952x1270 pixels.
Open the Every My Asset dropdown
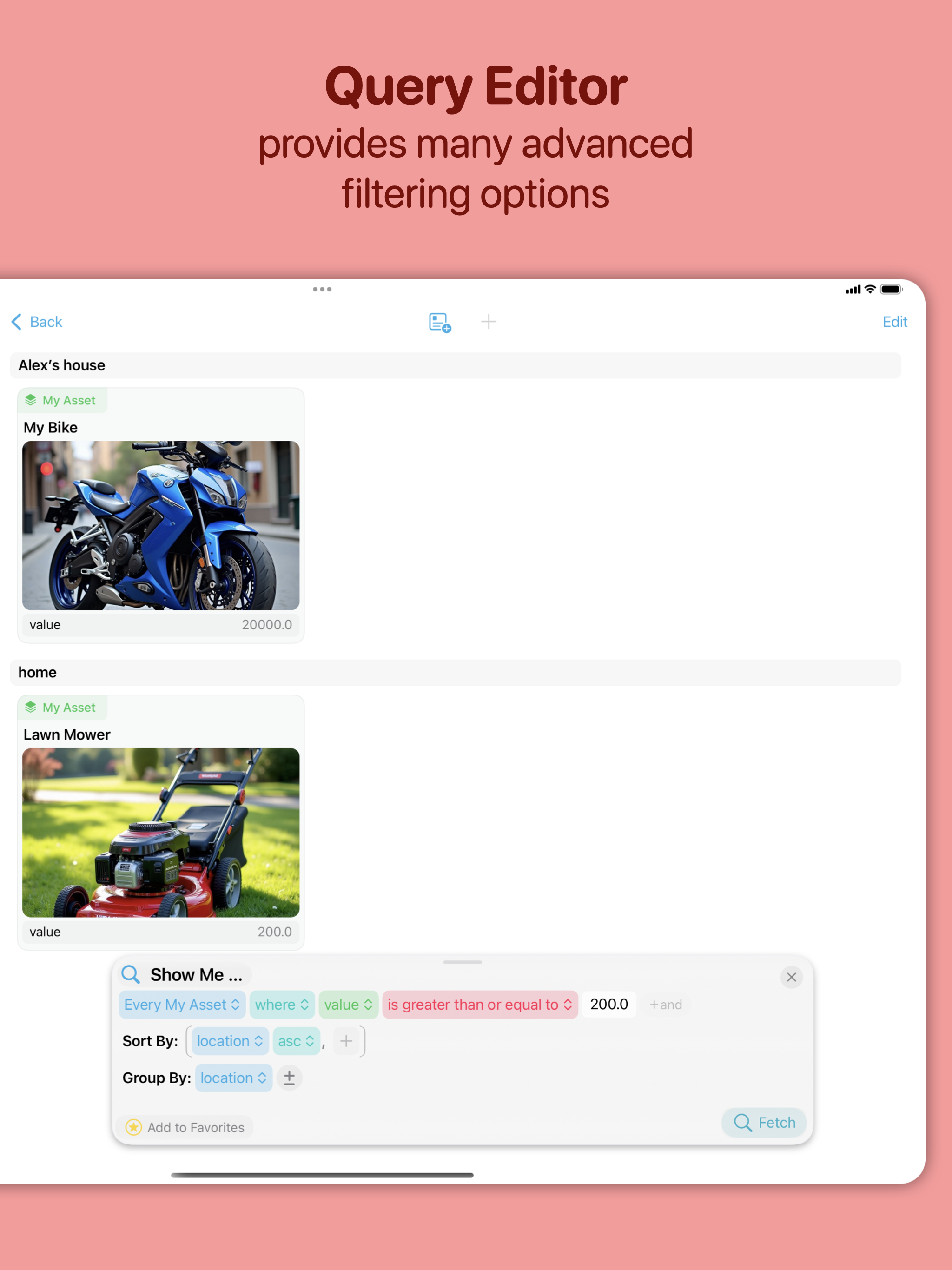(182, 1005)
